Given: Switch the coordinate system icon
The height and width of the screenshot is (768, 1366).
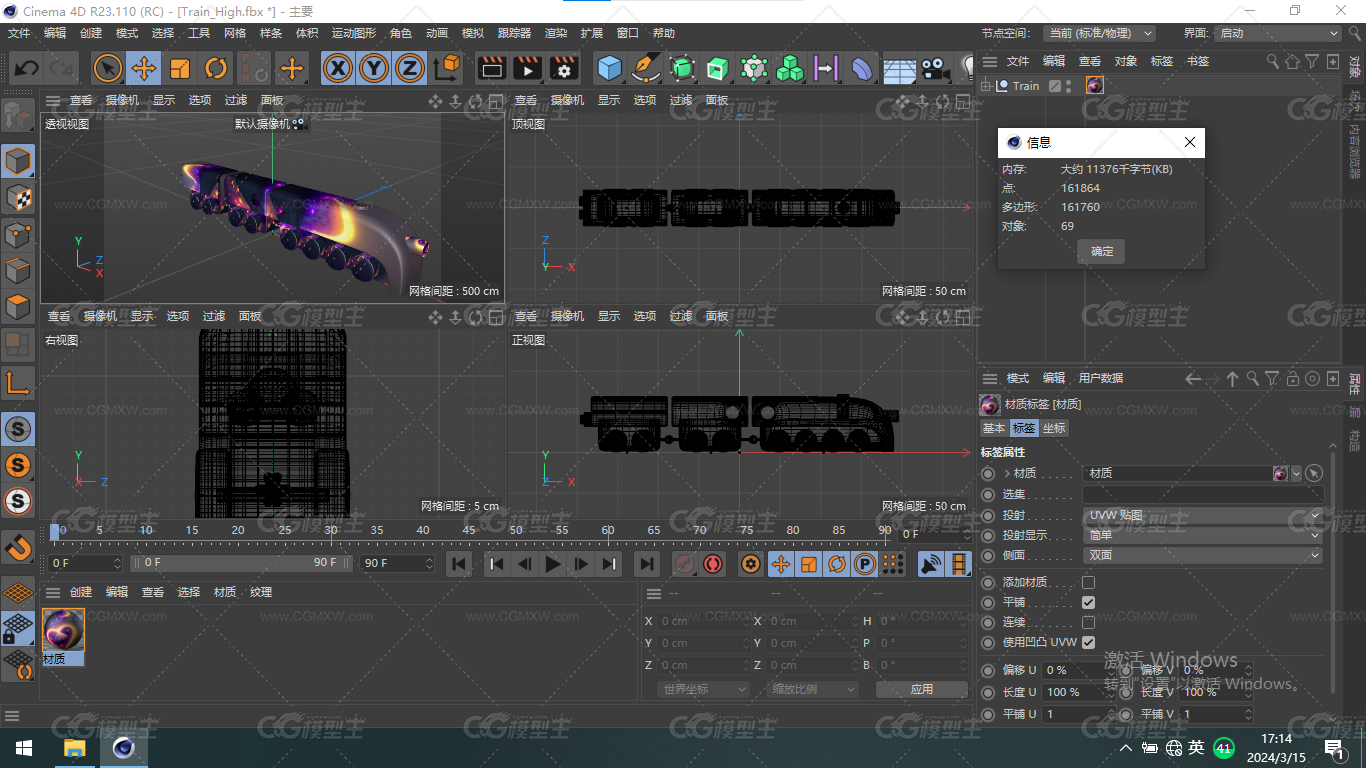Looking at the screenshot, I should 448,68.
